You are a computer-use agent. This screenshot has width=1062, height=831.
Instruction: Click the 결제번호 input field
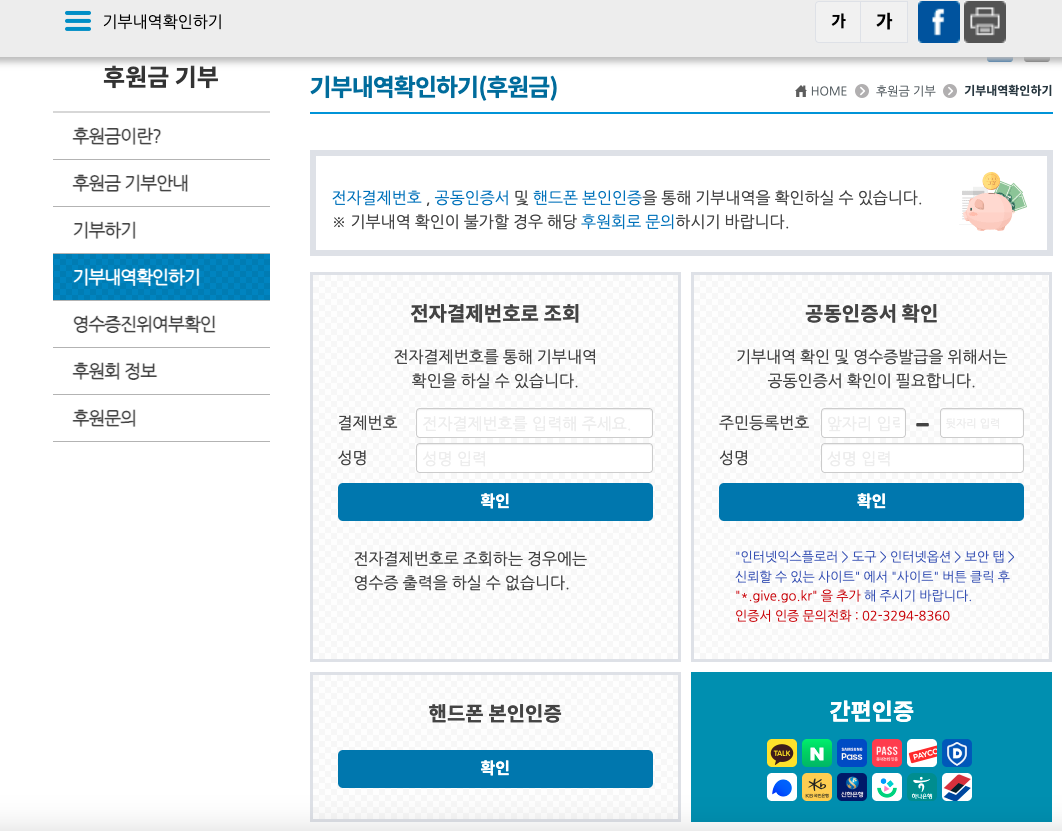(x=533, y=422)
